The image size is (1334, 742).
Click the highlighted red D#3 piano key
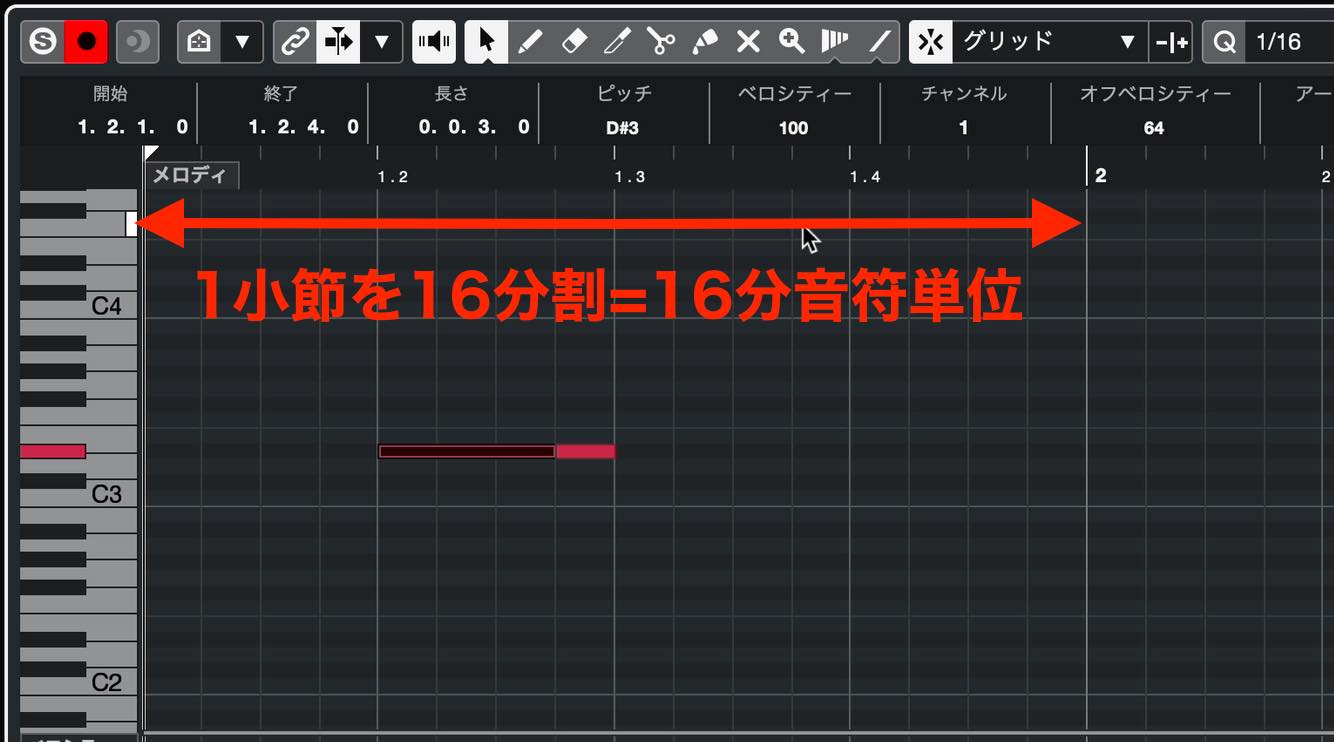(x=53, y=452)
